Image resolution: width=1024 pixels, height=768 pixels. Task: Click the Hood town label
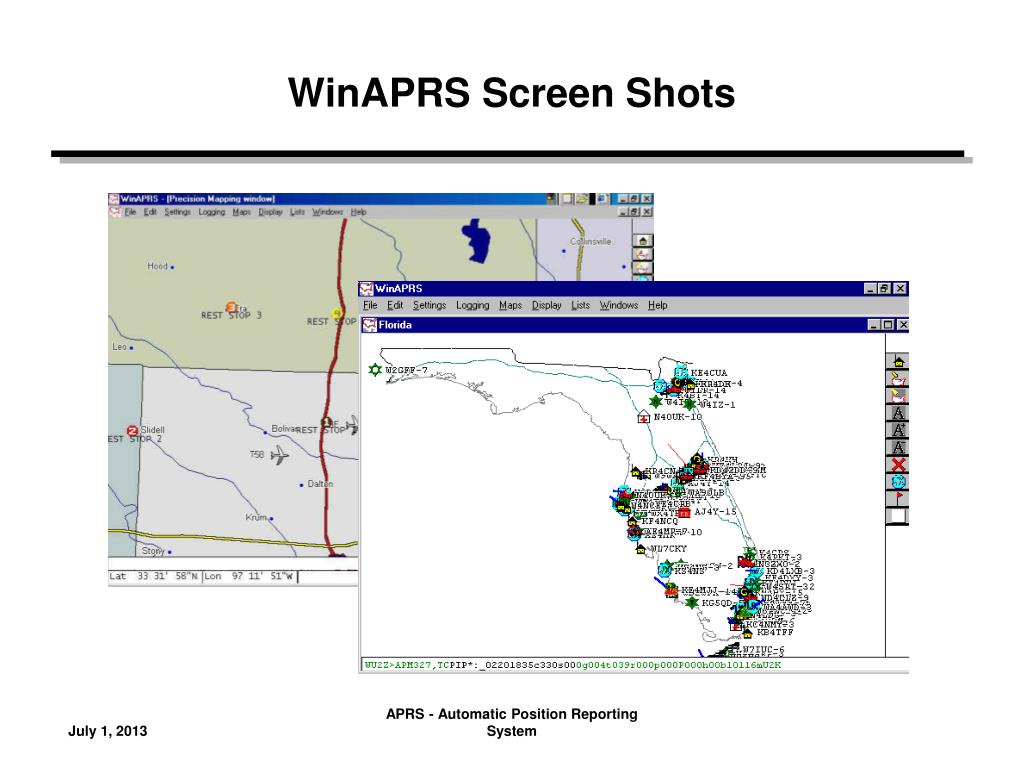157,266
